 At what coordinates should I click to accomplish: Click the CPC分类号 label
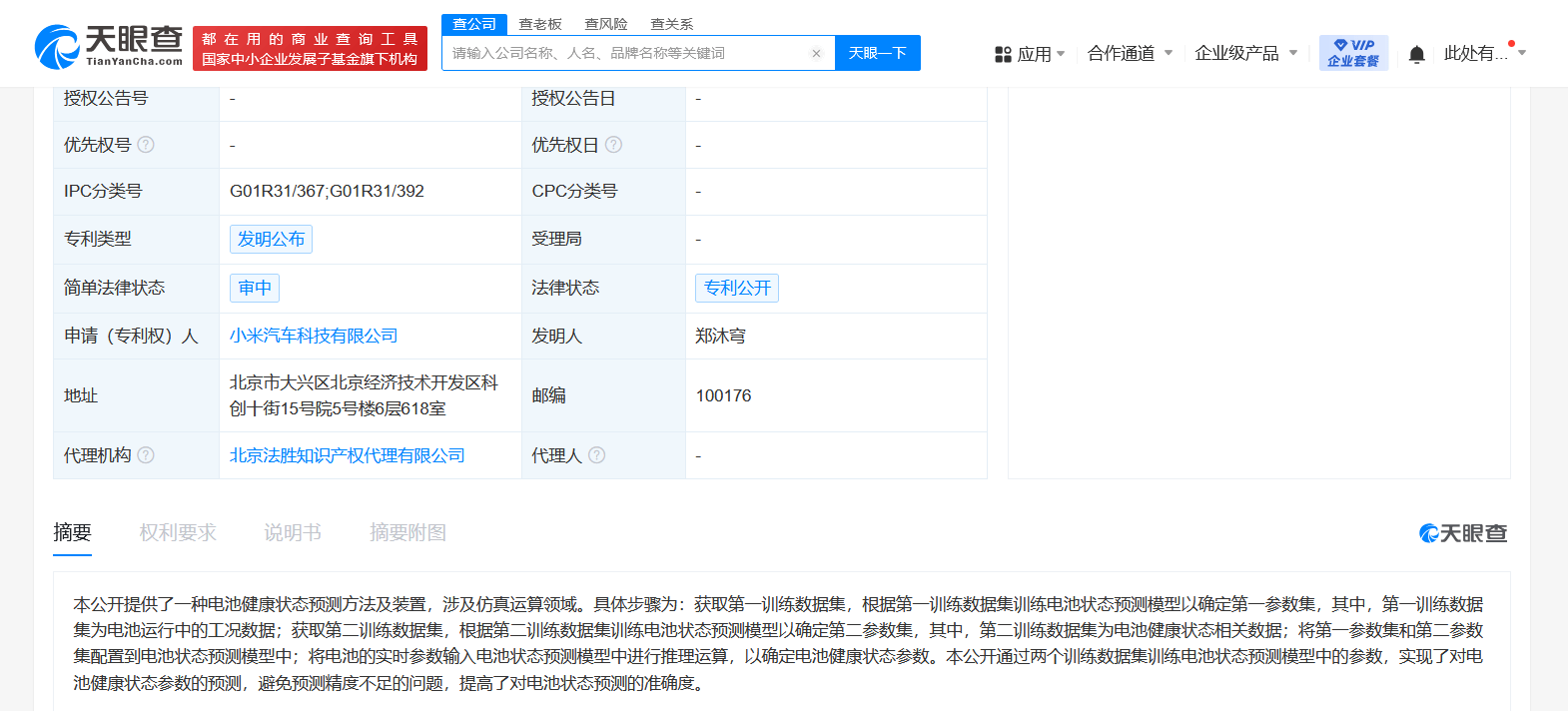click(574, 192)
